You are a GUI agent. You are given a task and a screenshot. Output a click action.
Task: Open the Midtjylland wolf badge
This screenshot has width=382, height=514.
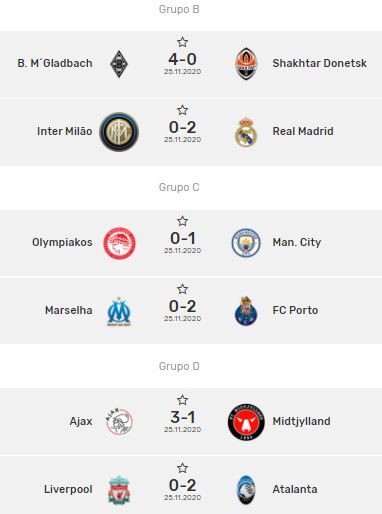point(246,422)
